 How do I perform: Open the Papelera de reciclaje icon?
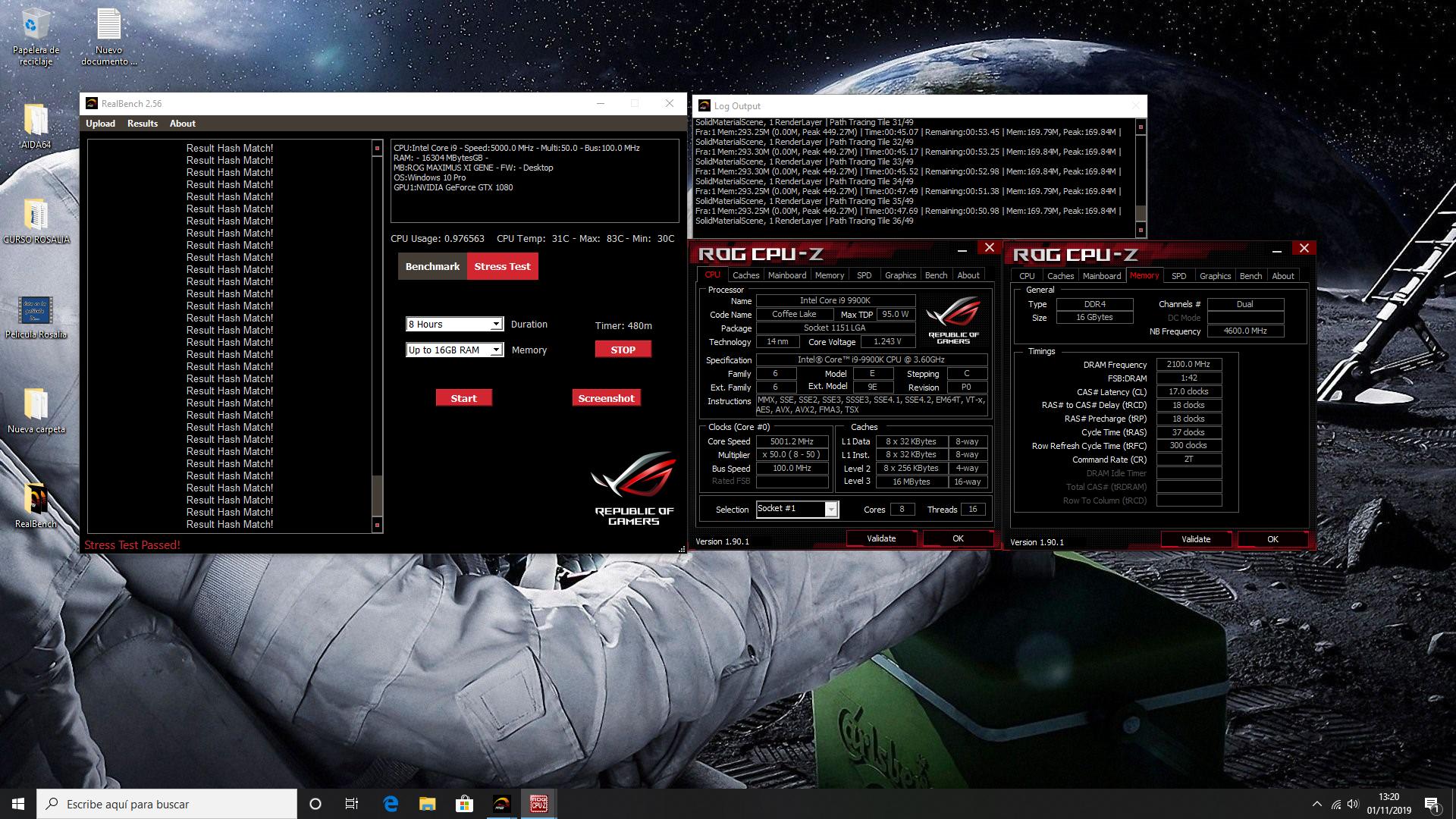[x=36, y=27]
